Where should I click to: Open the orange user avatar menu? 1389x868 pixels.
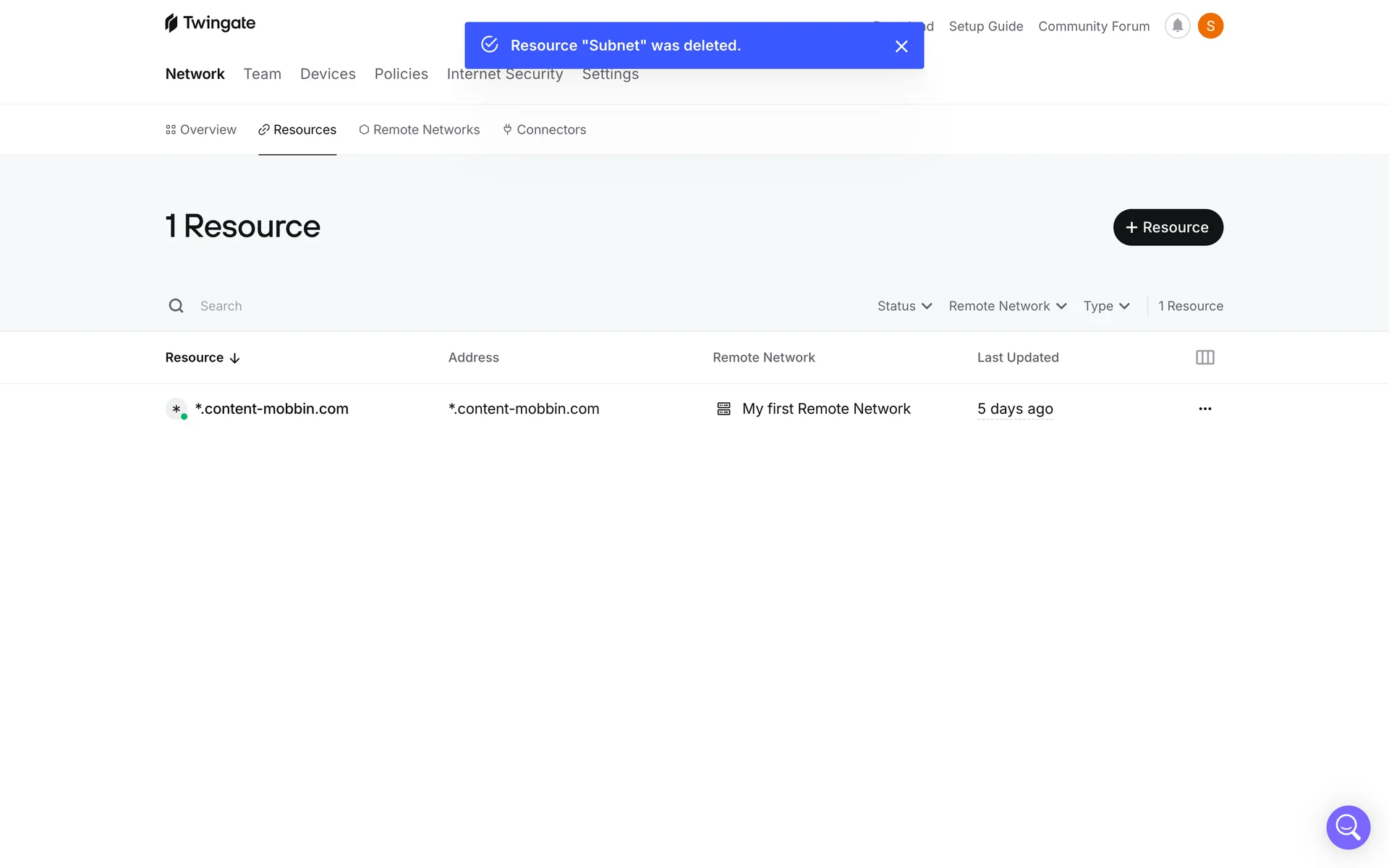1210,26
